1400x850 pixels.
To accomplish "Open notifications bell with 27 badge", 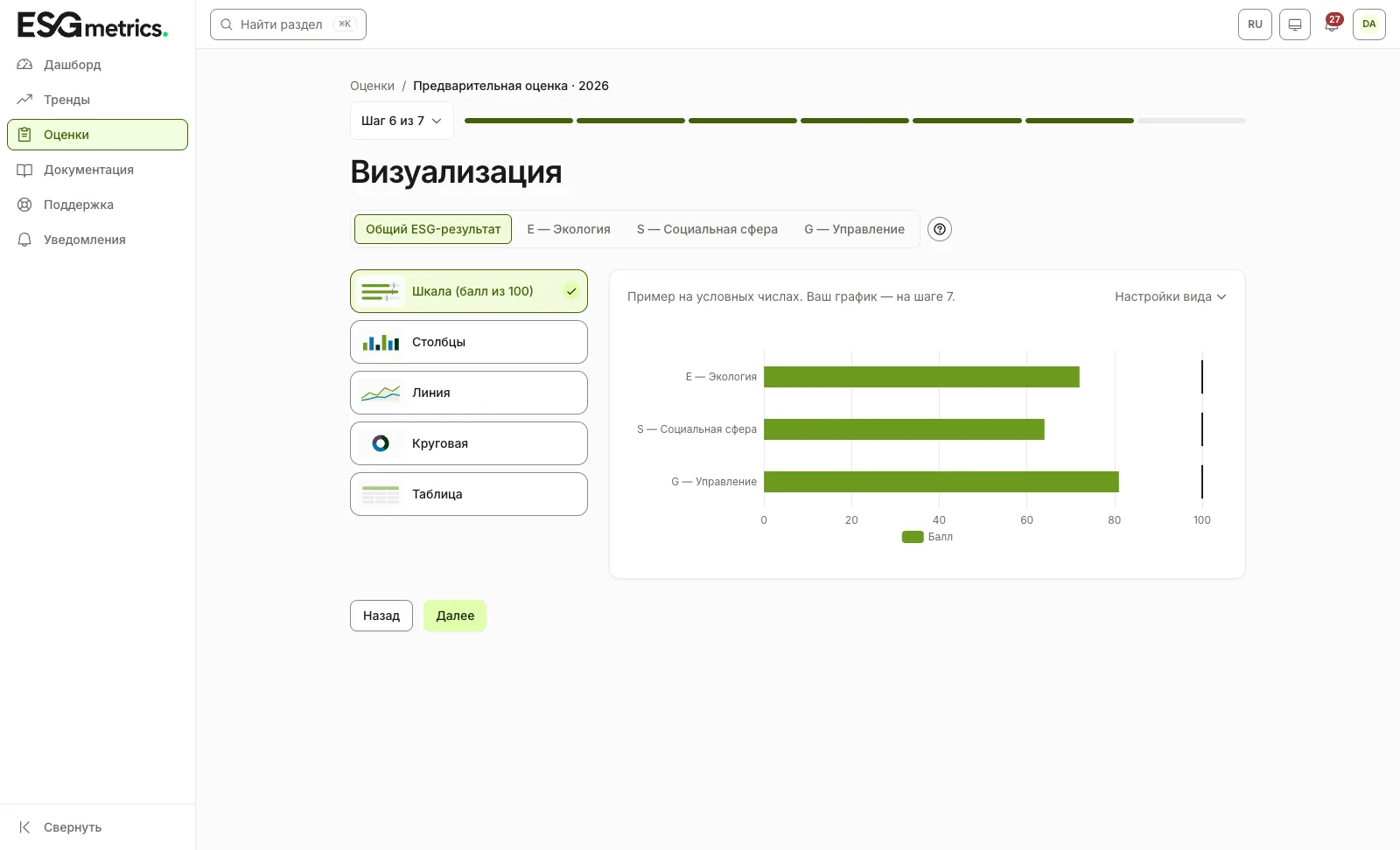I will 1332,24.
